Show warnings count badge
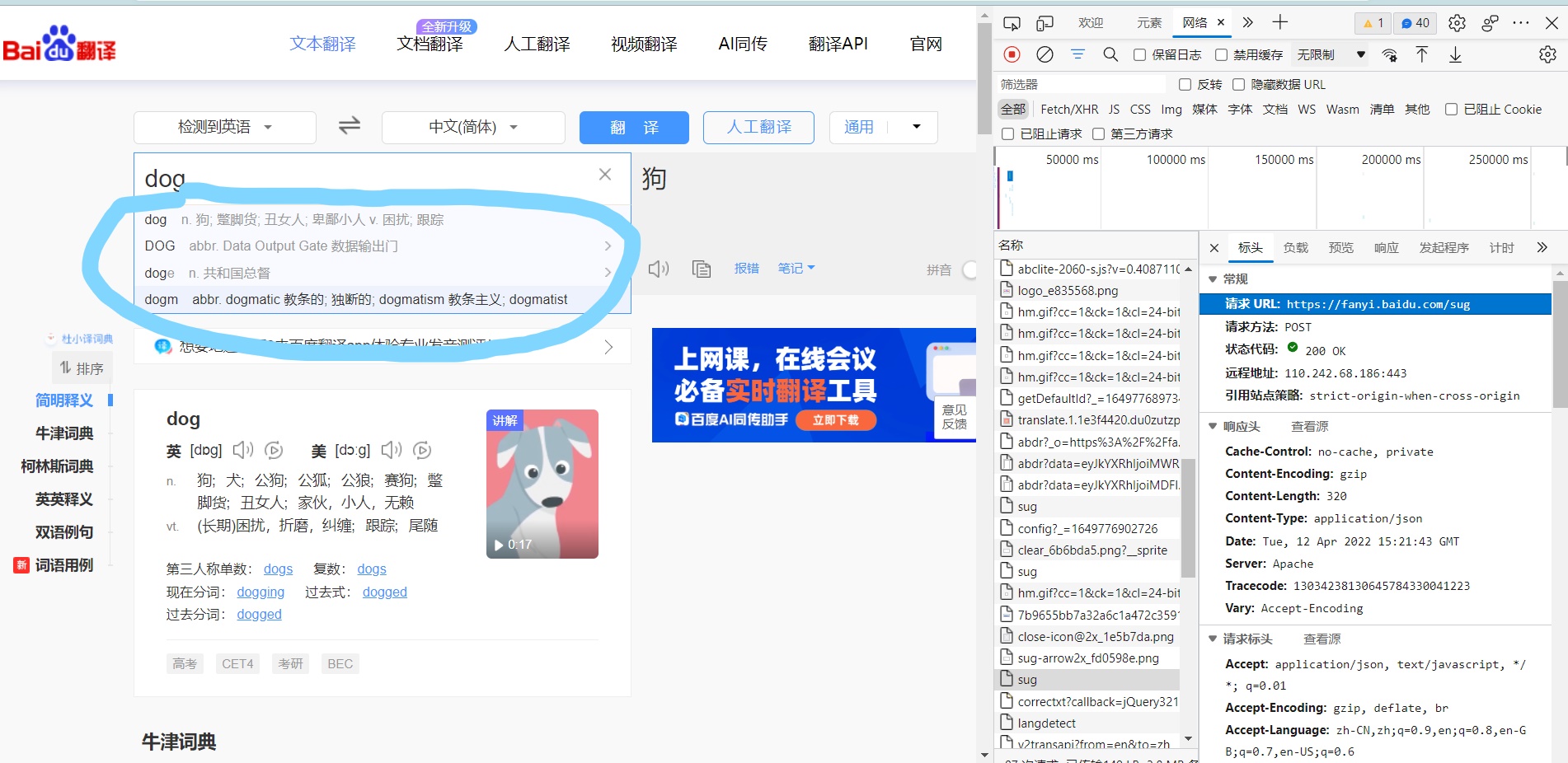Image resolution: width=1568 pixels, height=763 pixels. click(x=1373, y=23)
